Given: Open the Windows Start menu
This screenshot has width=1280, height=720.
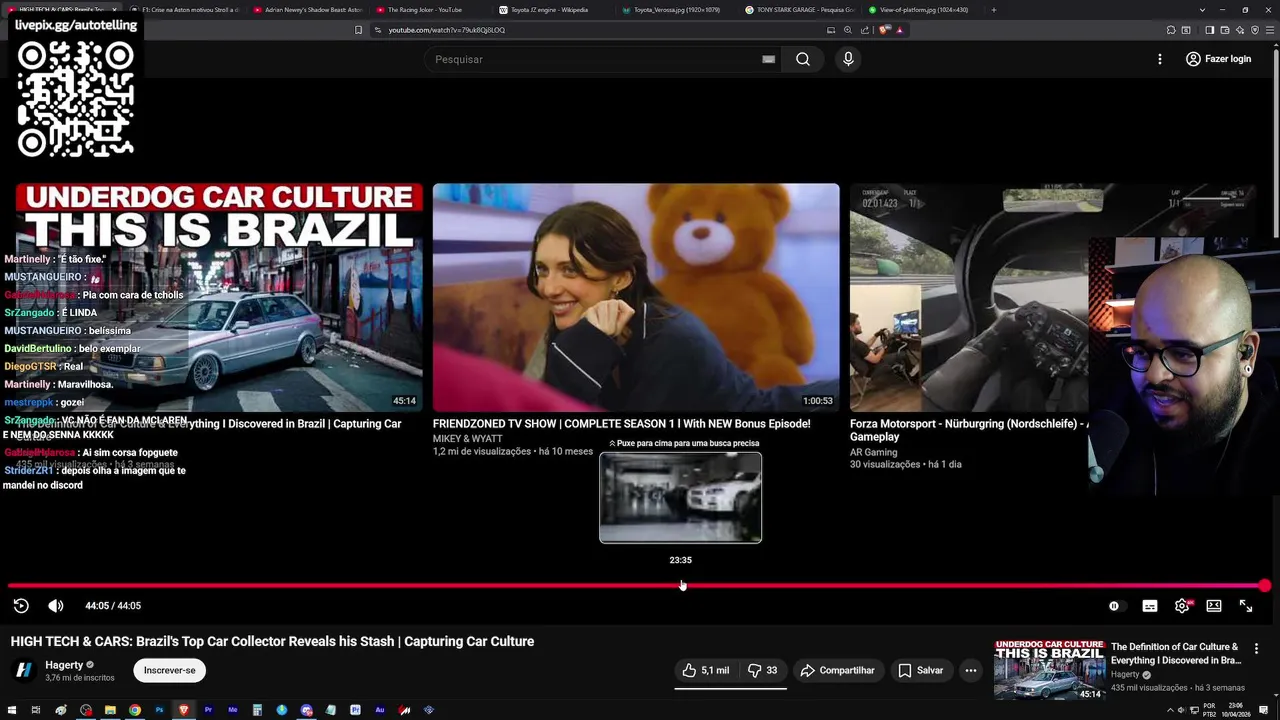Looking at the screenshot, I should pos(11,710).
